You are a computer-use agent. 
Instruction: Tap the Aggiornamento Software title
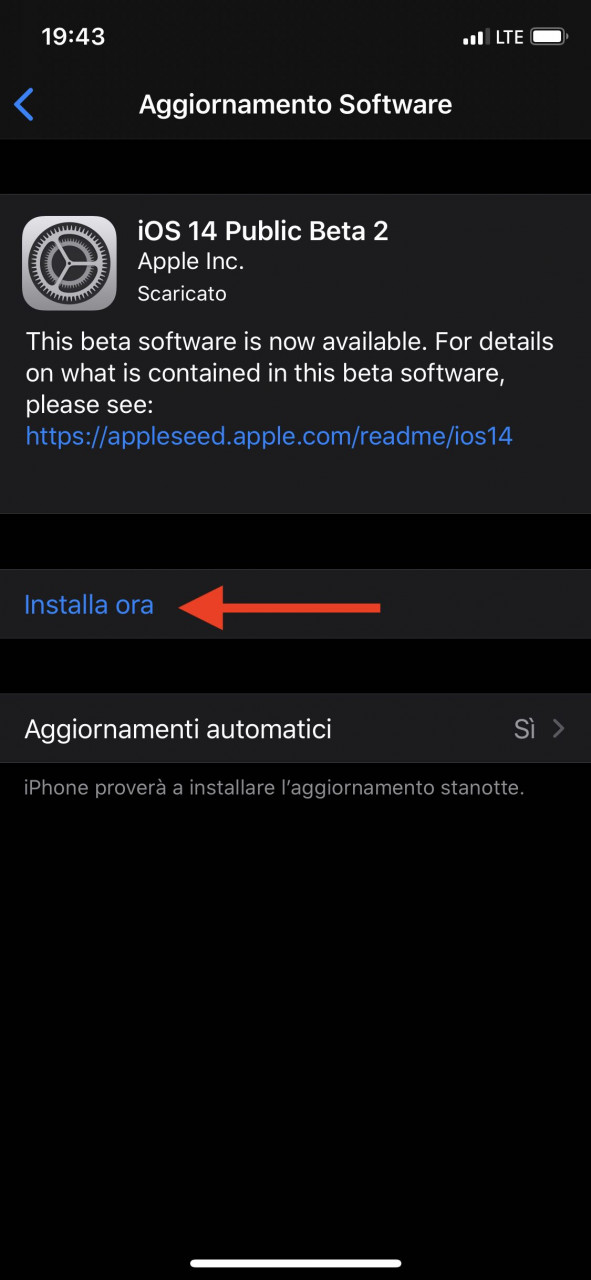(295, 104)
